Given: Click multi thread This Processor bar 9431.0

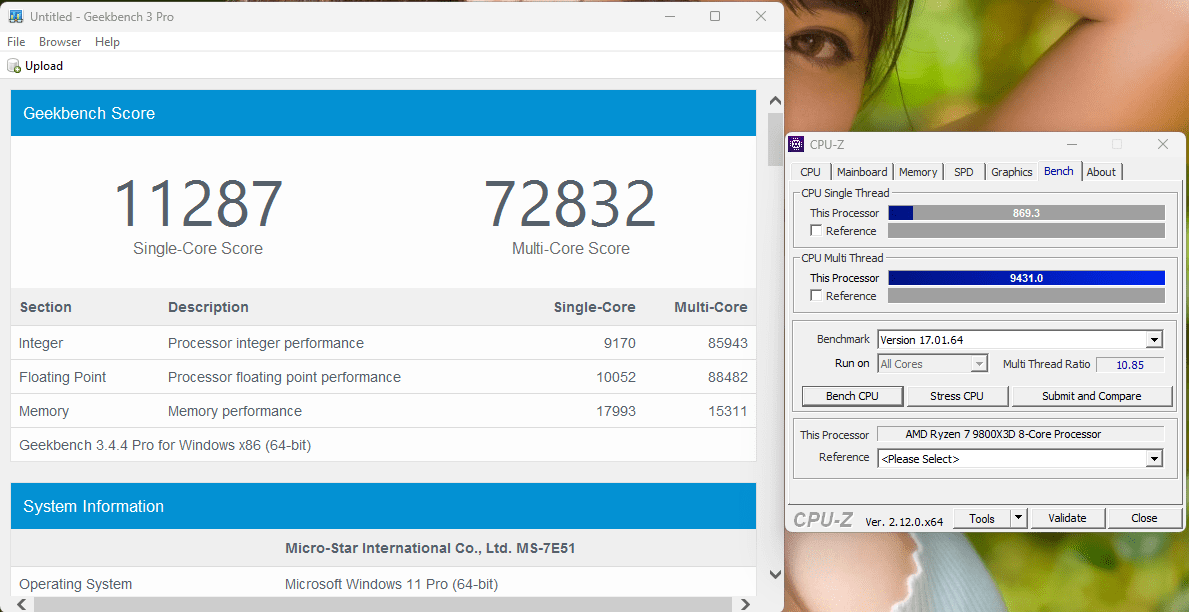Looking at the screenshot, I should click(x=1026, y=278).
